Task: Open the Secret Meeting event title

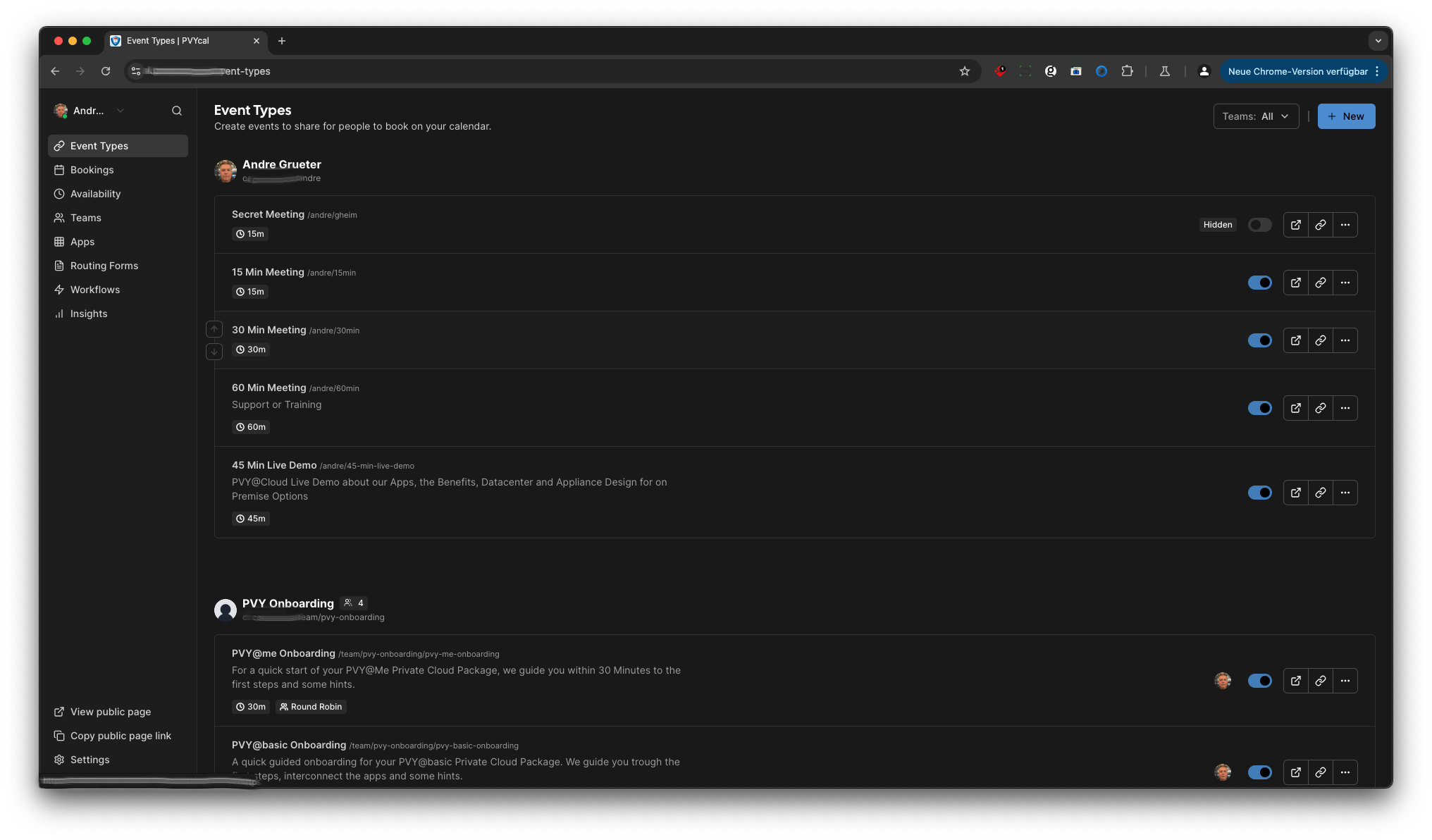Action: pos(268,214)
